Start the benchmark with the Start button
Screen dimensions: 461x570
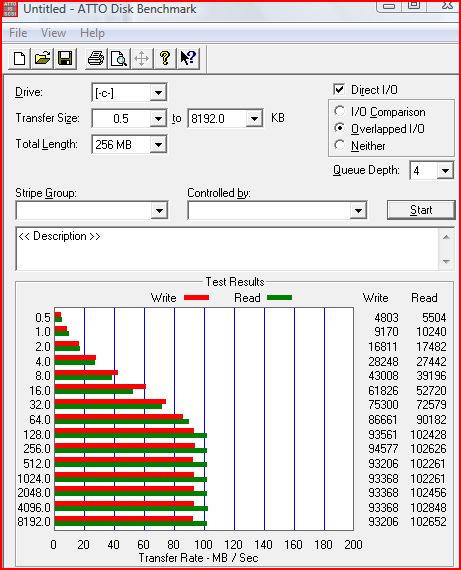[x=421, y=210]
